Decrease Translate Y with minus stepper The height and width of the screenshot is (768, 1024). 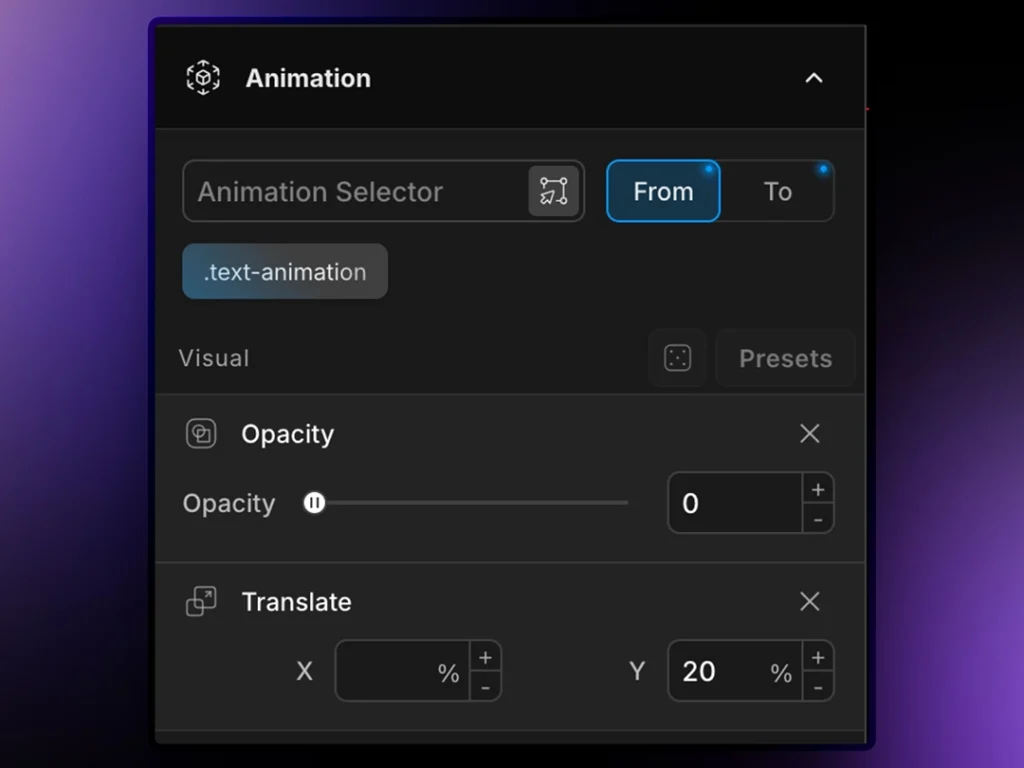click(x=818, y=686)
